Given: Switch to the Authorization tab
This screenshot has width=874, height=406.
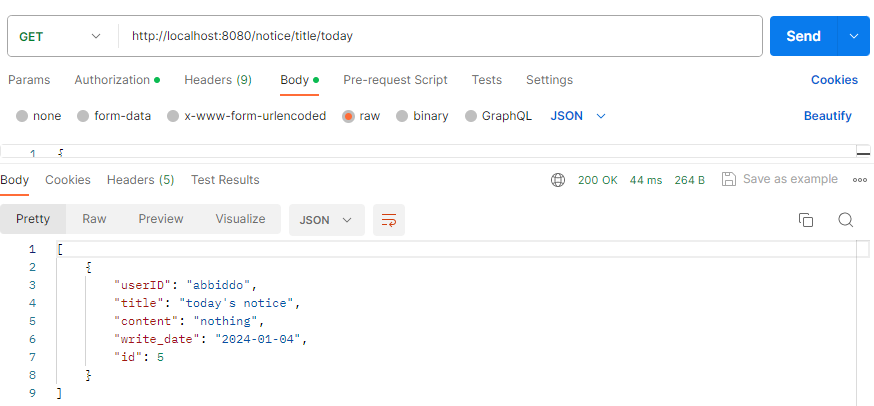Looking at the screenshot, I should (117, 80).
